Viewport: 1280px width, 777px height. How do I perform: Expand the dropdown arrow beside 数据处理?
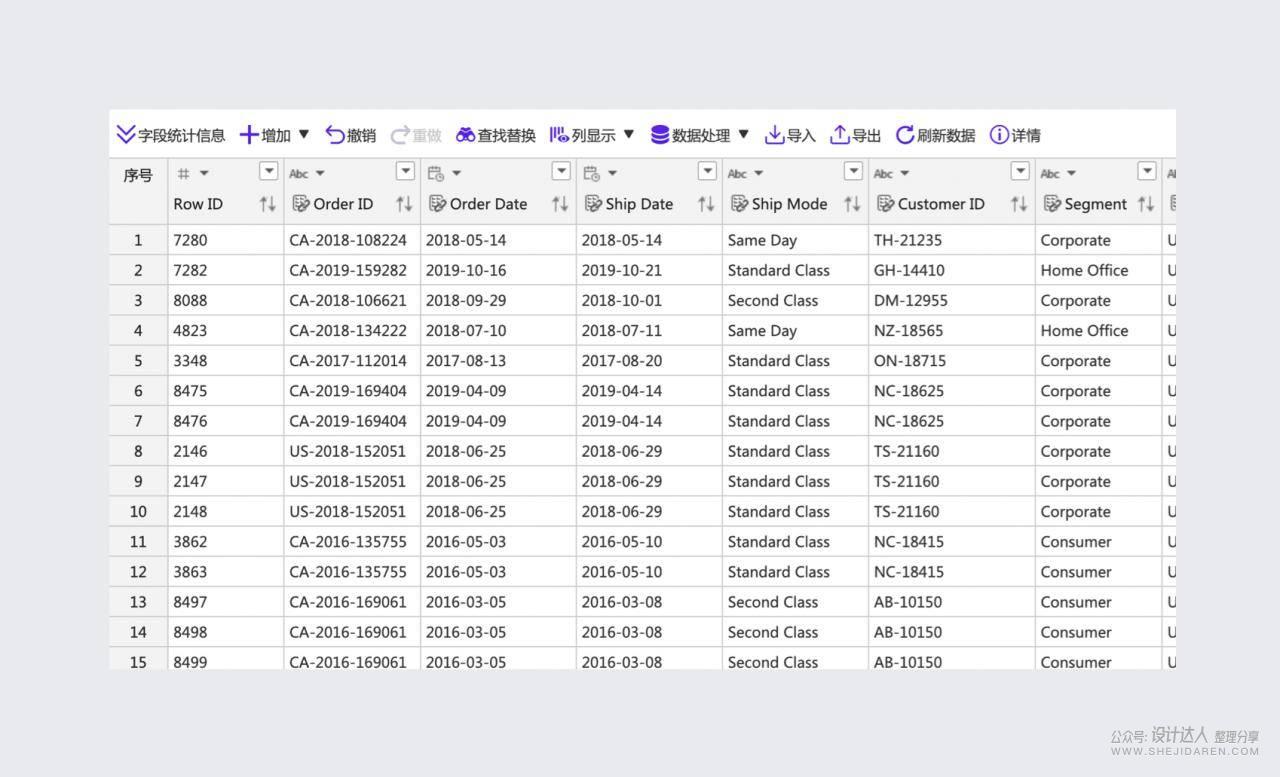(744, 134)
